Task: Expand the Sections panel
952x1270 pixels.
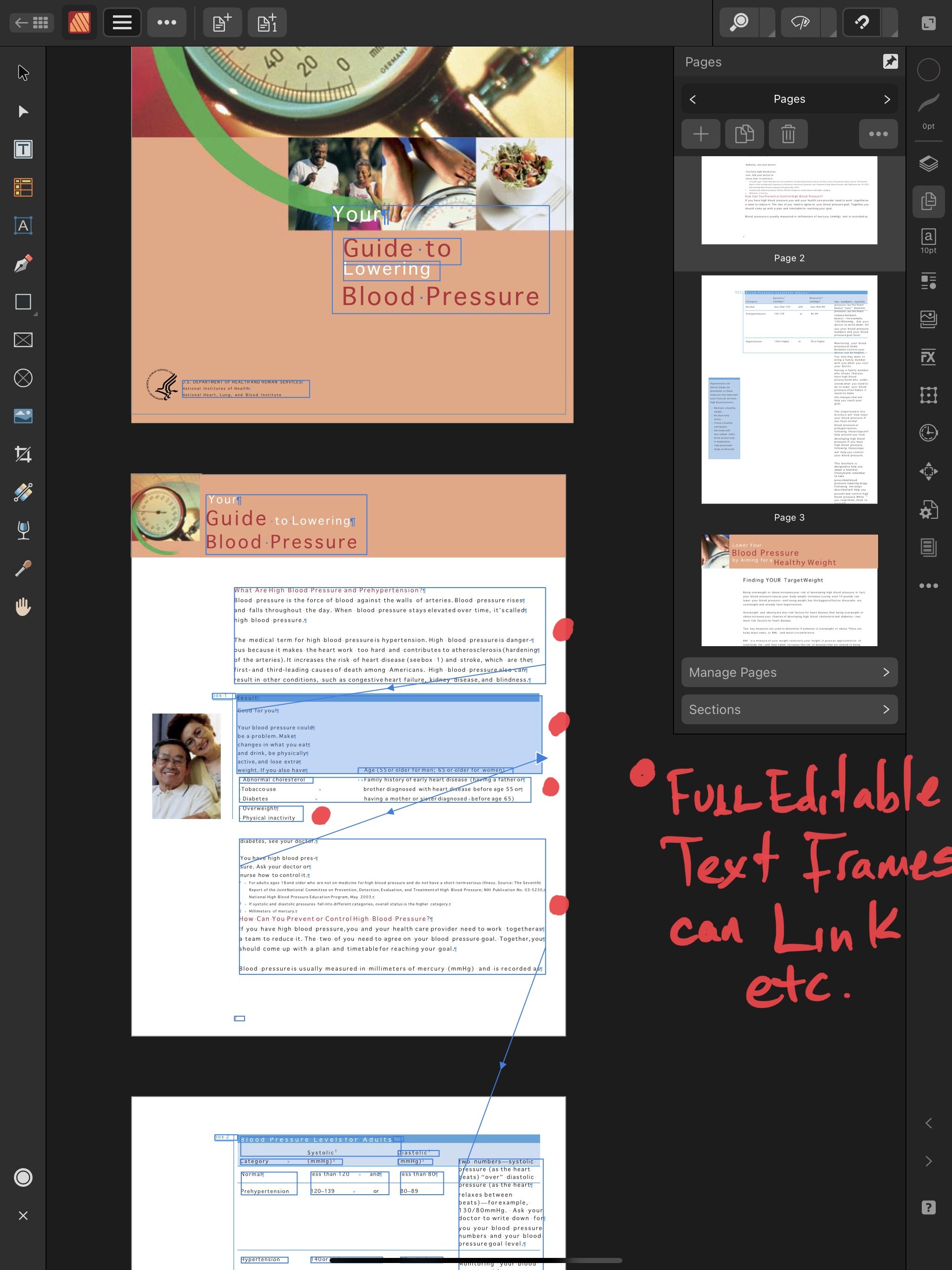Action: click(789, 709)
